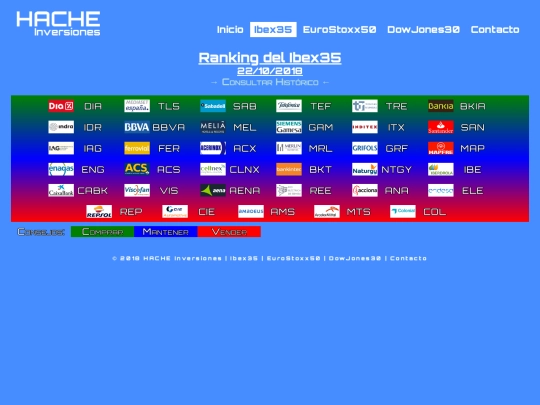Select the Ibex35 navigation tab
This screenshot has width=540, height=405.
pos(273,30)
